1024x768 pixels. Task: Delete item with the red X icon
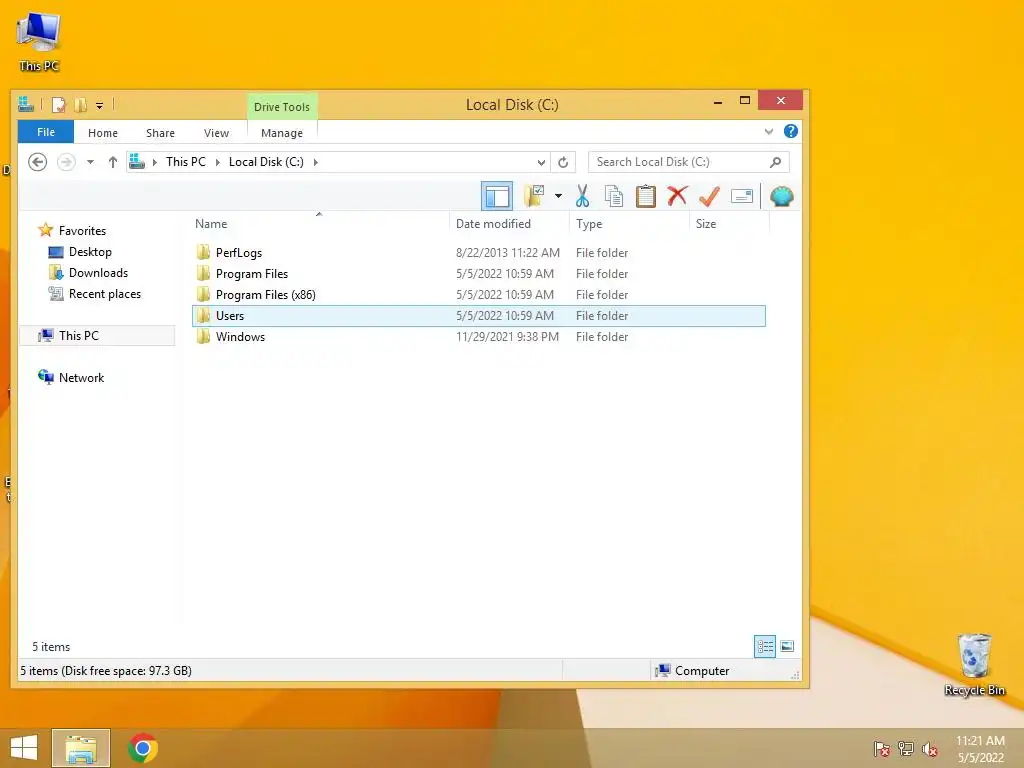point(677,195)
